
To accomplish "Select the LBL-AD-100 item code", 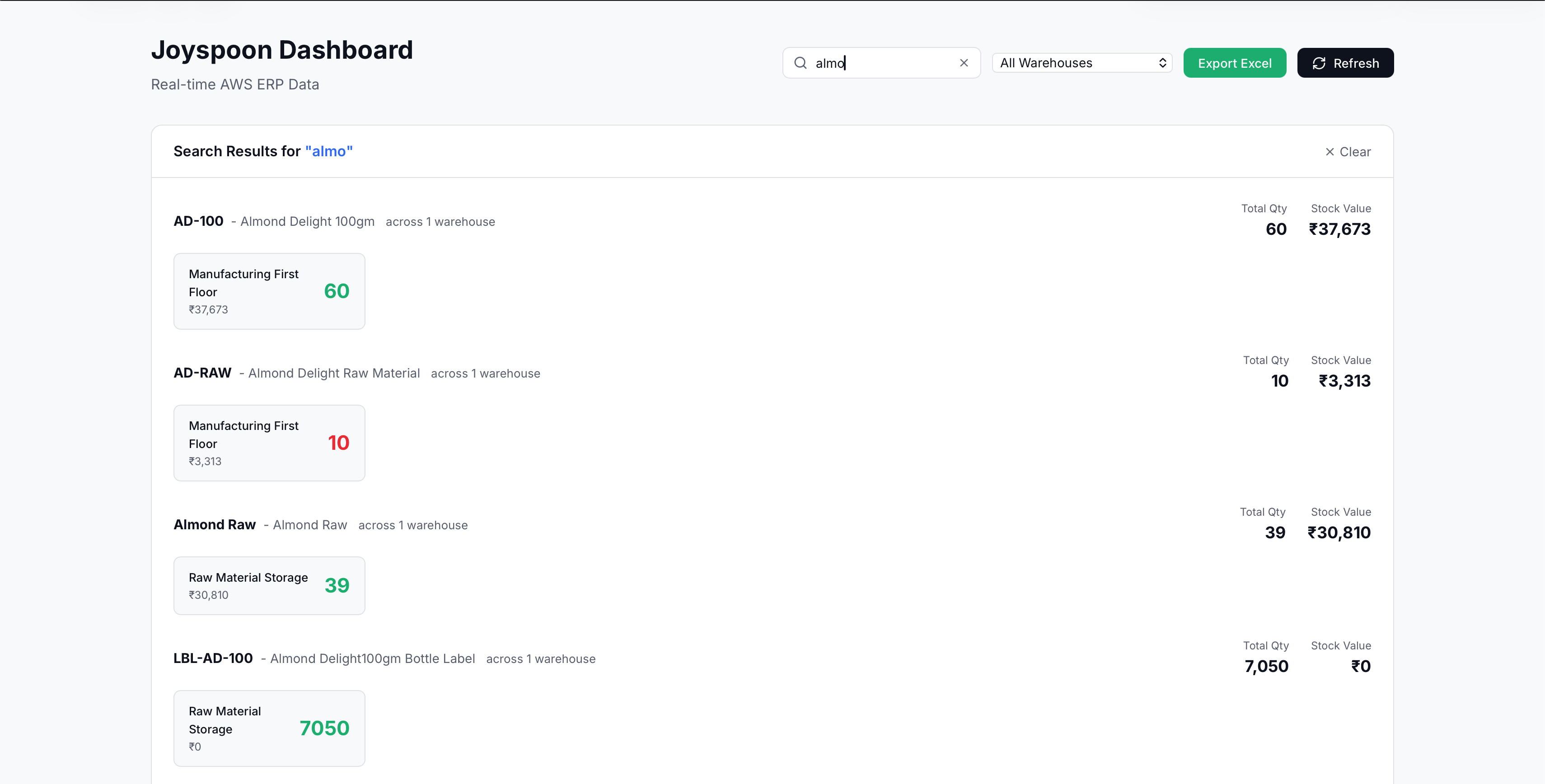I will click(x=213, y=658).
